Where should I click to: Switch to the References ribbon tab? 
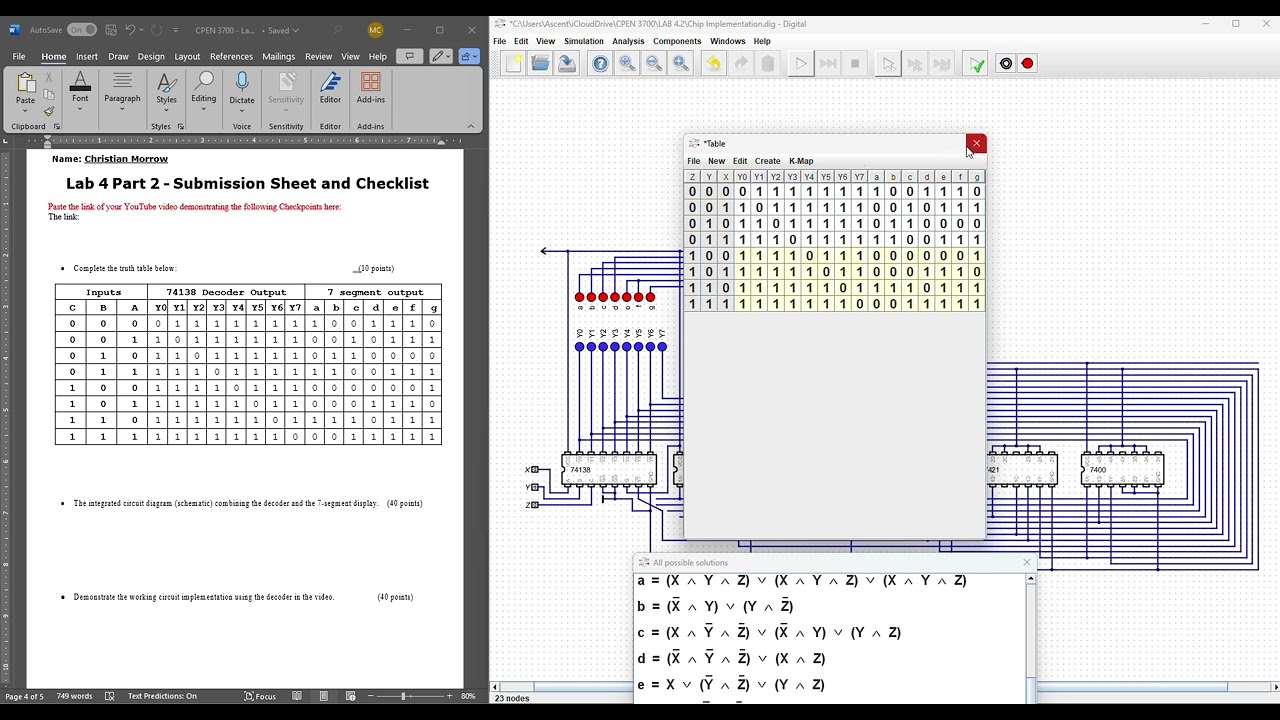tap(231, 57)
